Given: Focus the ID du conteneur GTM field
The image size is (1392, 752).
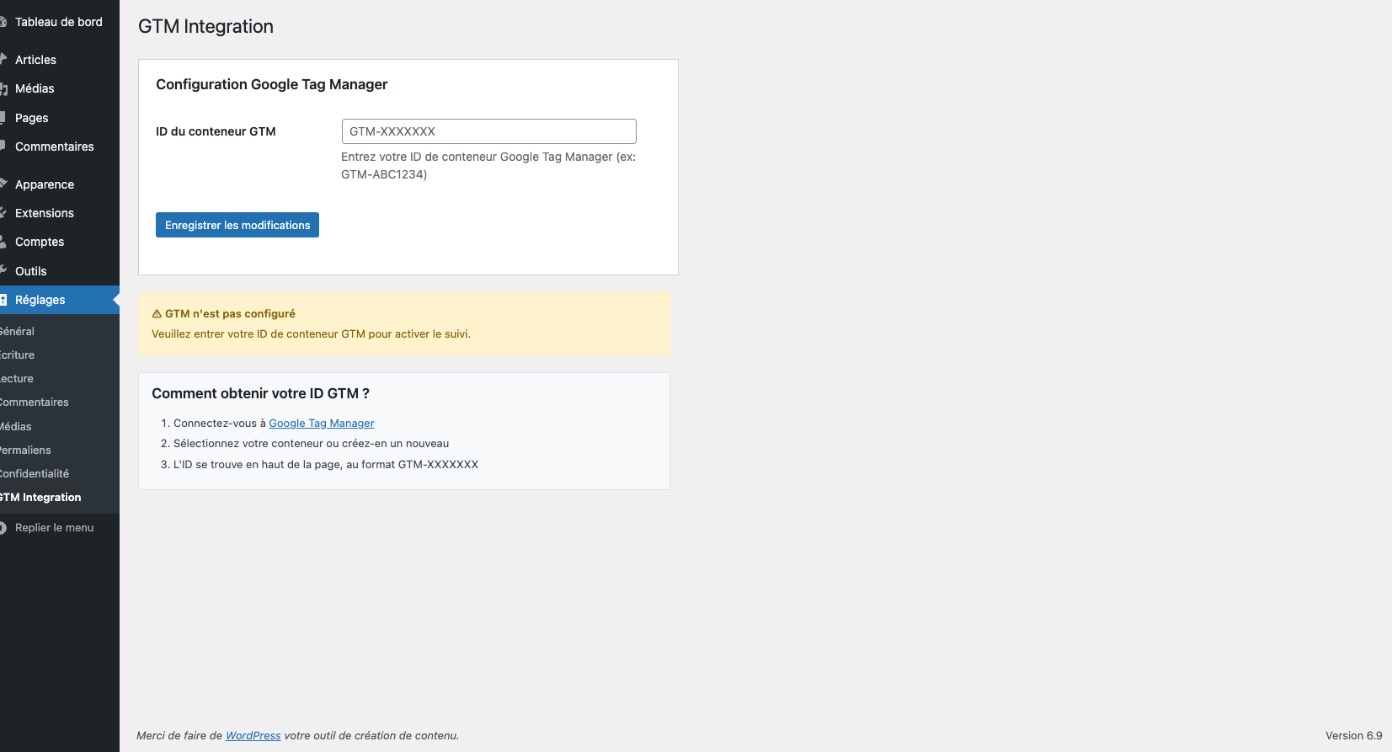Looking at the screenshot, I should tap(489, 131).
